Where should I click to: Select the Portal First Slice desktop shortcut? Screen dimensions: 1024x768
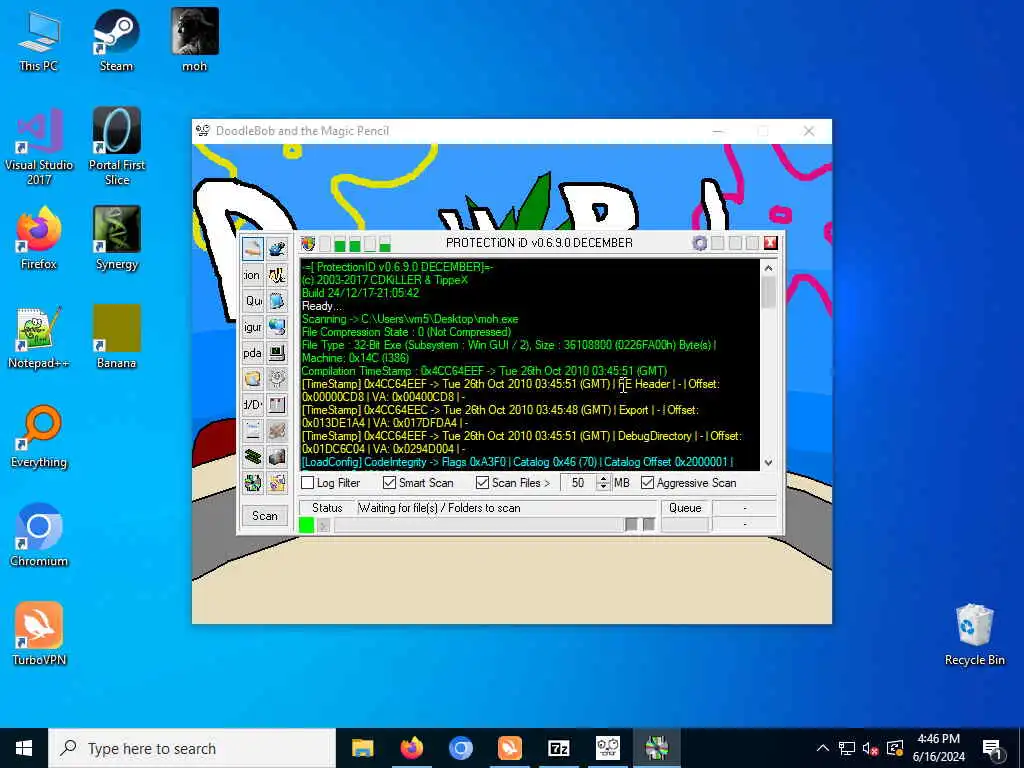pos(116,147)
